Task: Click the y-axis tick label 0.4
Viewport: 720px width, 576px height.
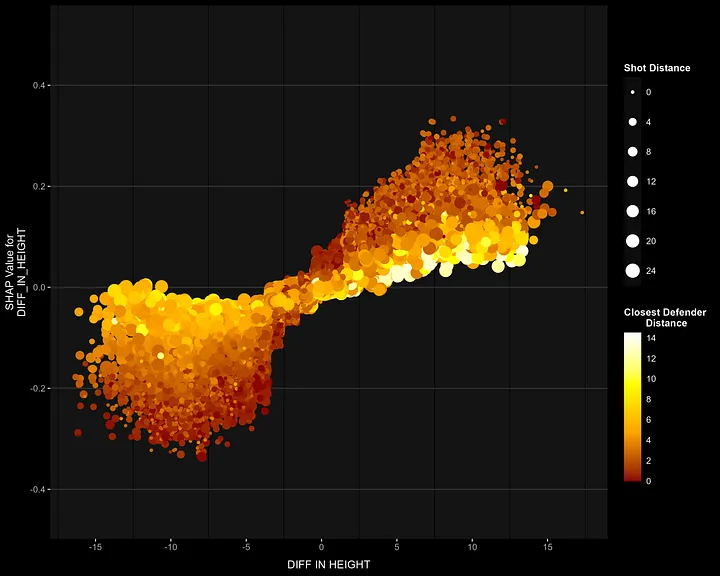Action: coord(40,86)
